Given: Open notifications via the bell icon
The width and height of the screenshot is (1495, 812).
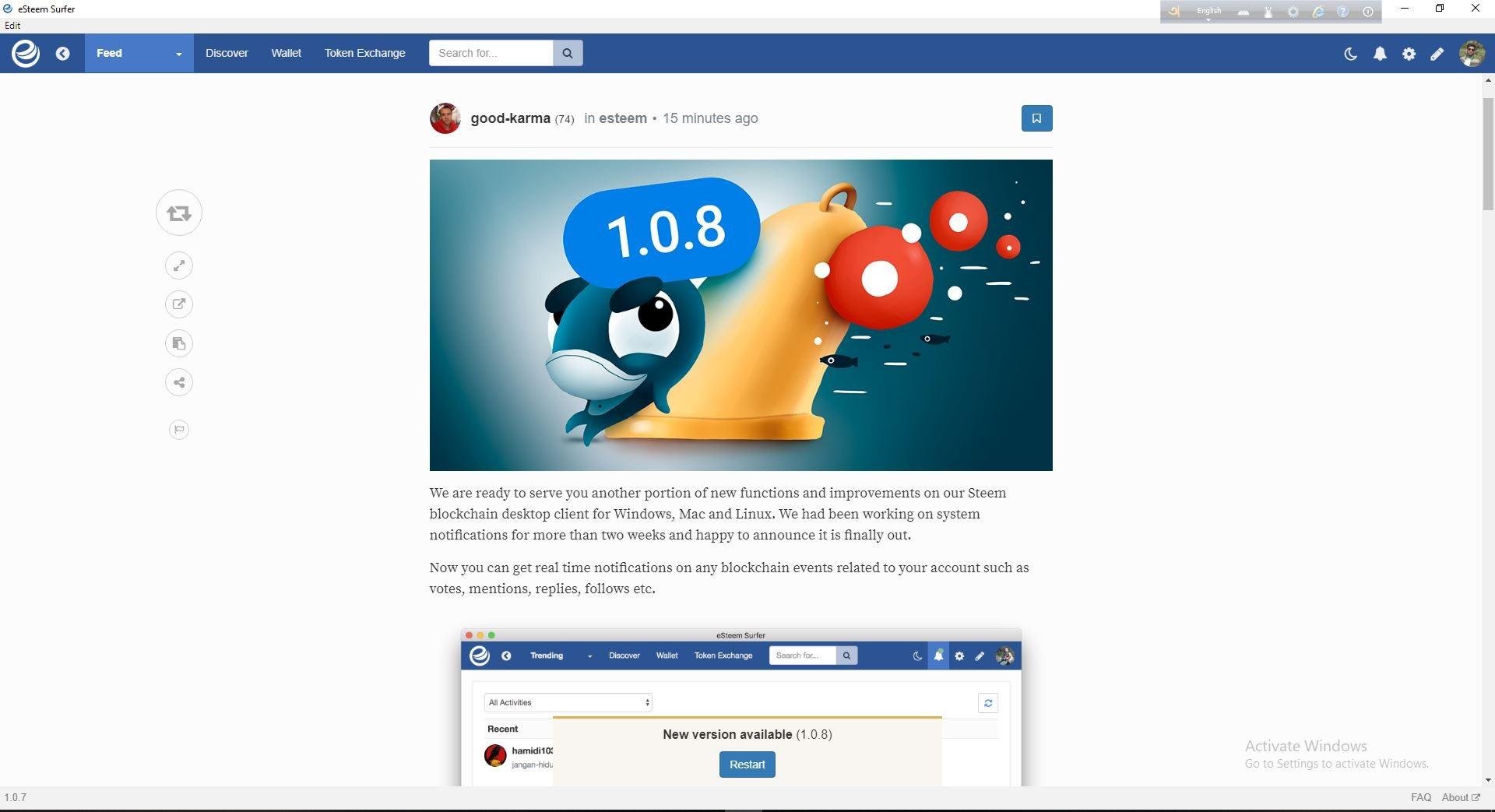Looking at the screenshot, I should tap(1380, 54).
